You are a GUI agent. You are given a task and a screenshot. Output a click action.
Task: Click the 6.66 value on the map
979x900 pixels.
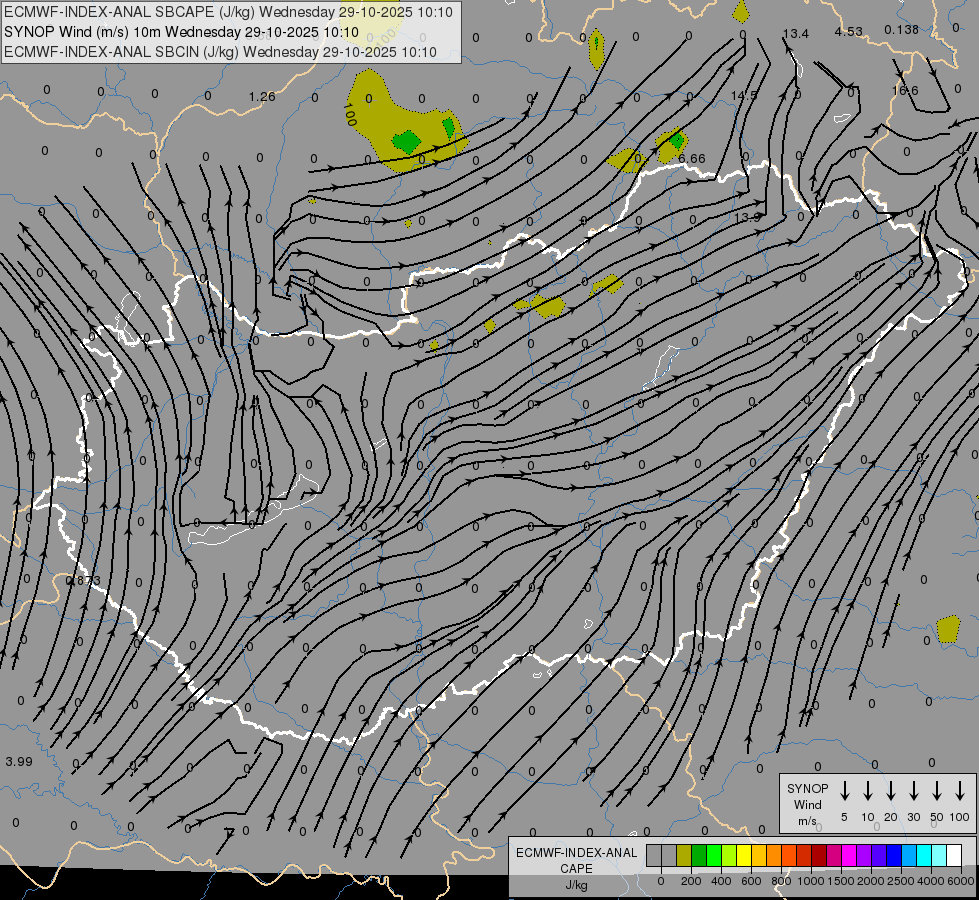pos(692,159)
